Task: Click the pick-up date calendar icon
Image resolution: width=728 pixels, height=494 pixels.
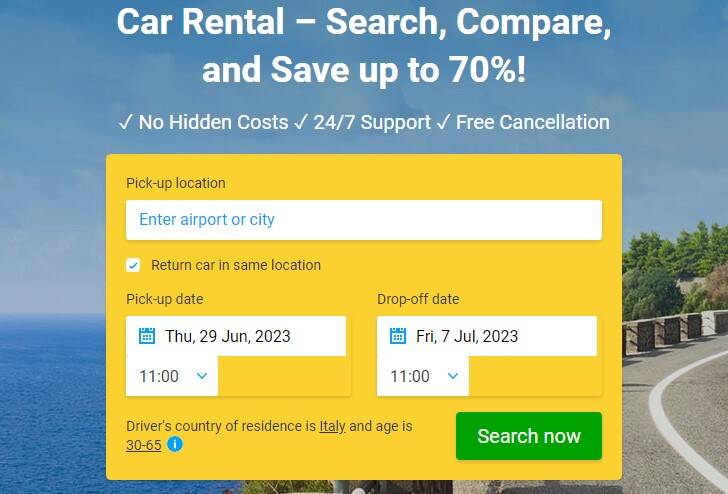Action: pos(147,335)
